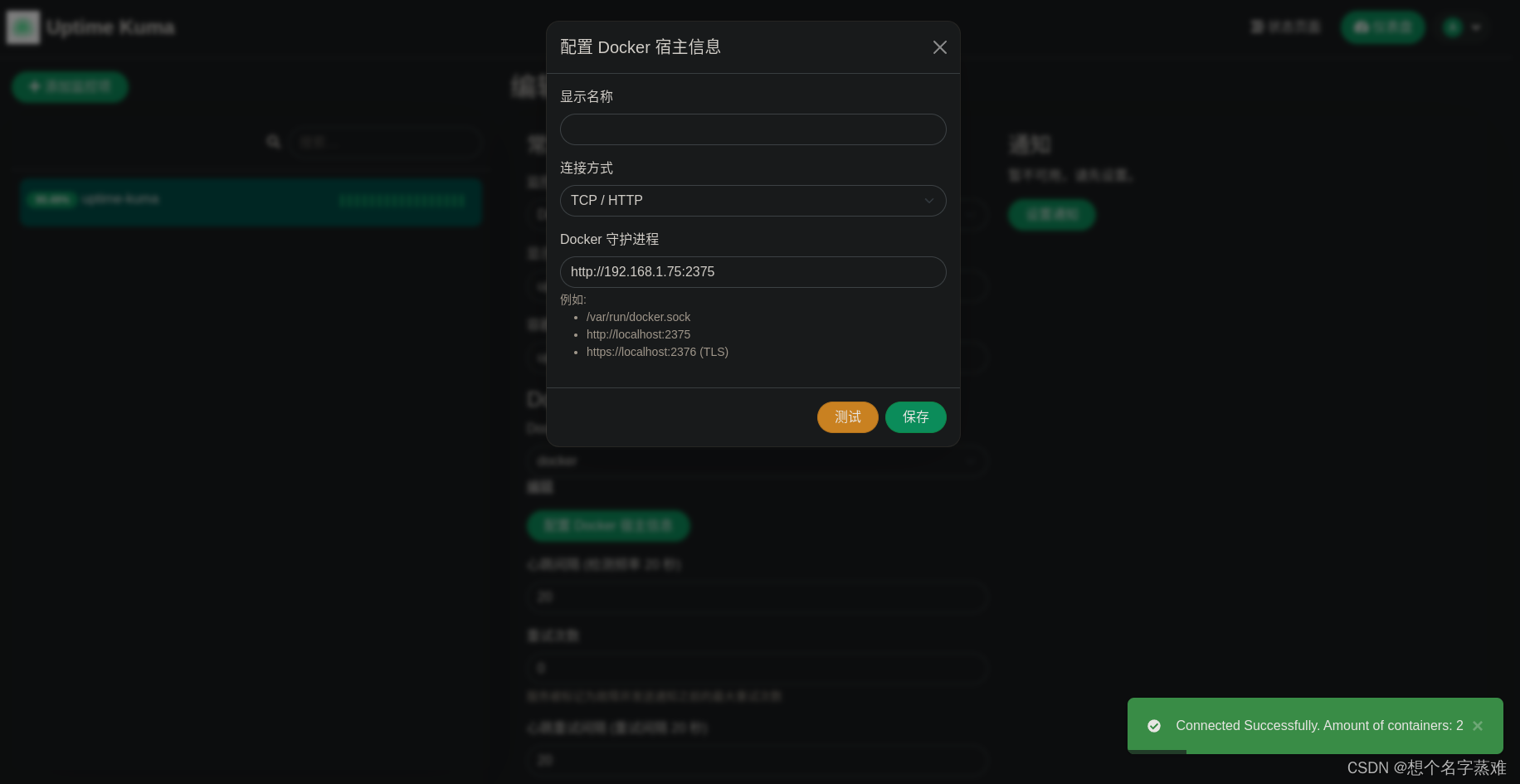
Task: Open the docker type dropdown in background form
Action: [x=757, y=461]
